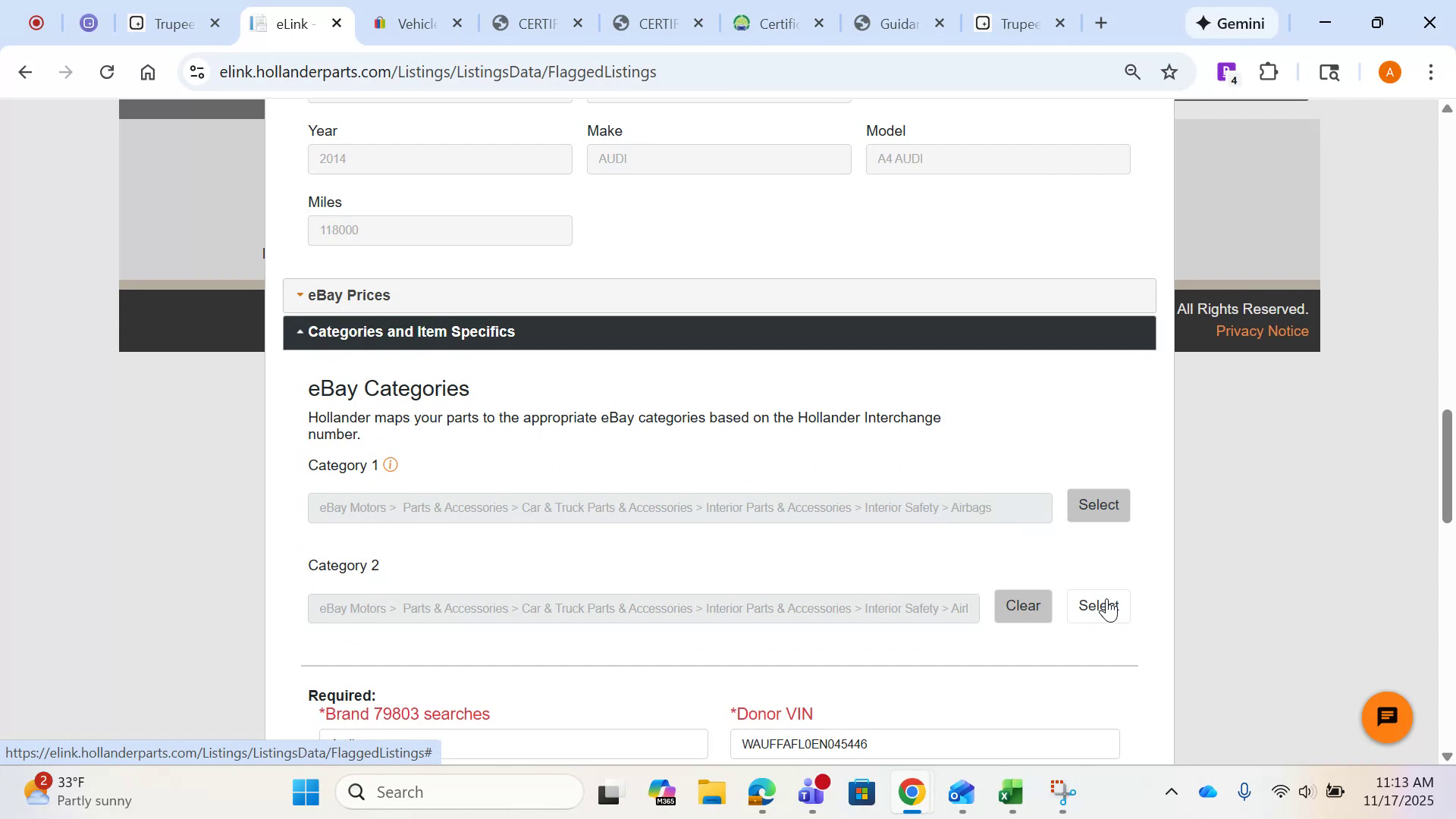Click the Select button for Category 1
Screen dimensions: 1456x819
1097,505
